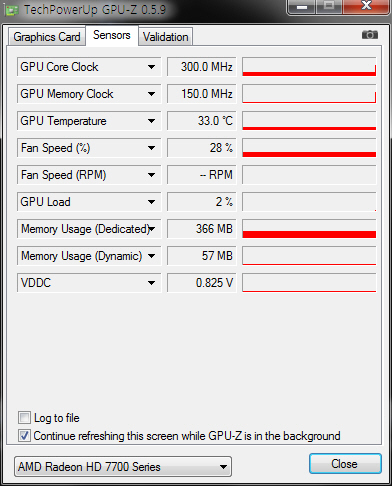Minimize the GPU-Z window
The image size is (392, 486).
click(301, 7)
